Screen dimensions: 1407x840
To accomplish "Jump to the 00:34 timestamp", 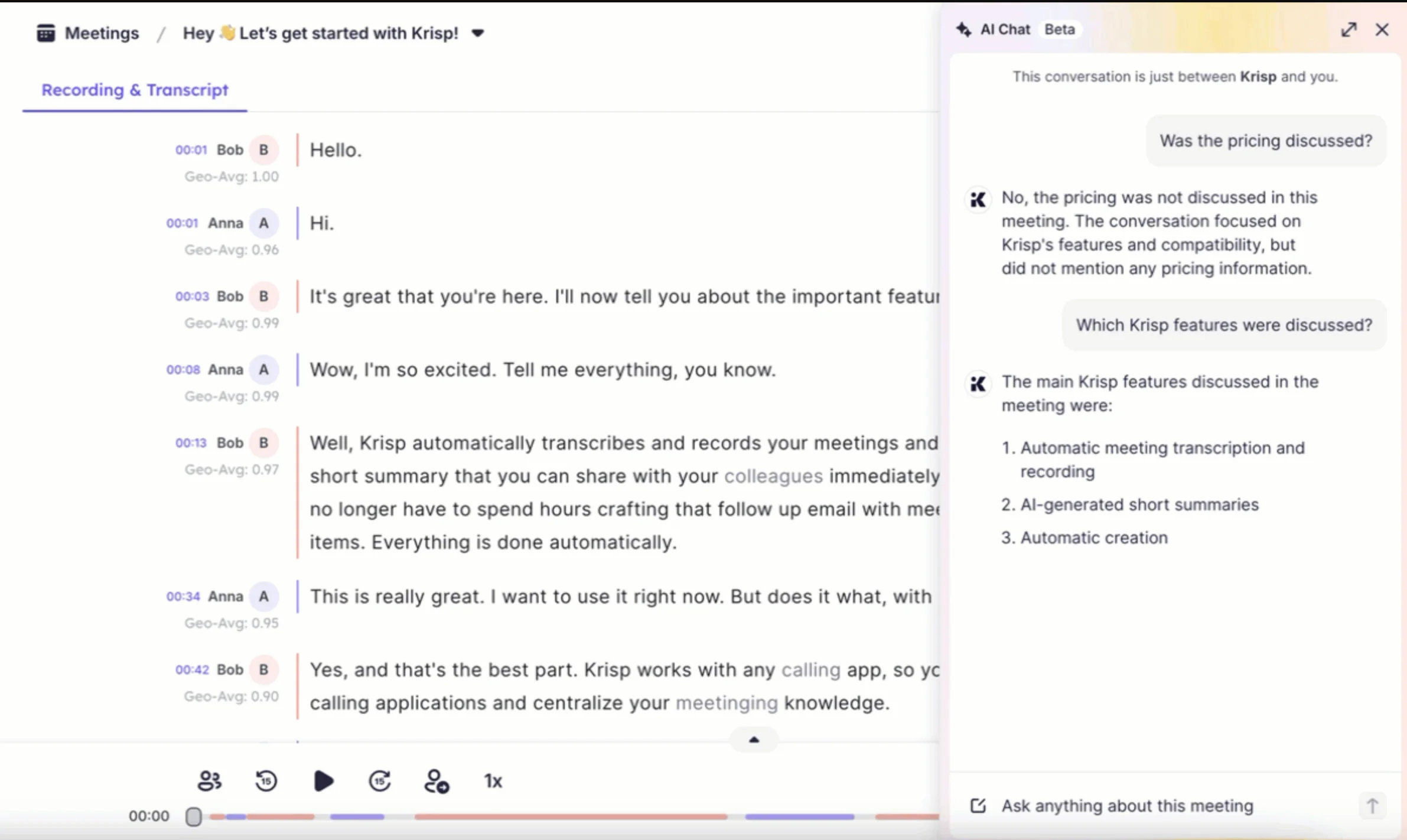I will pyautogui.click(x=183, y=597).
